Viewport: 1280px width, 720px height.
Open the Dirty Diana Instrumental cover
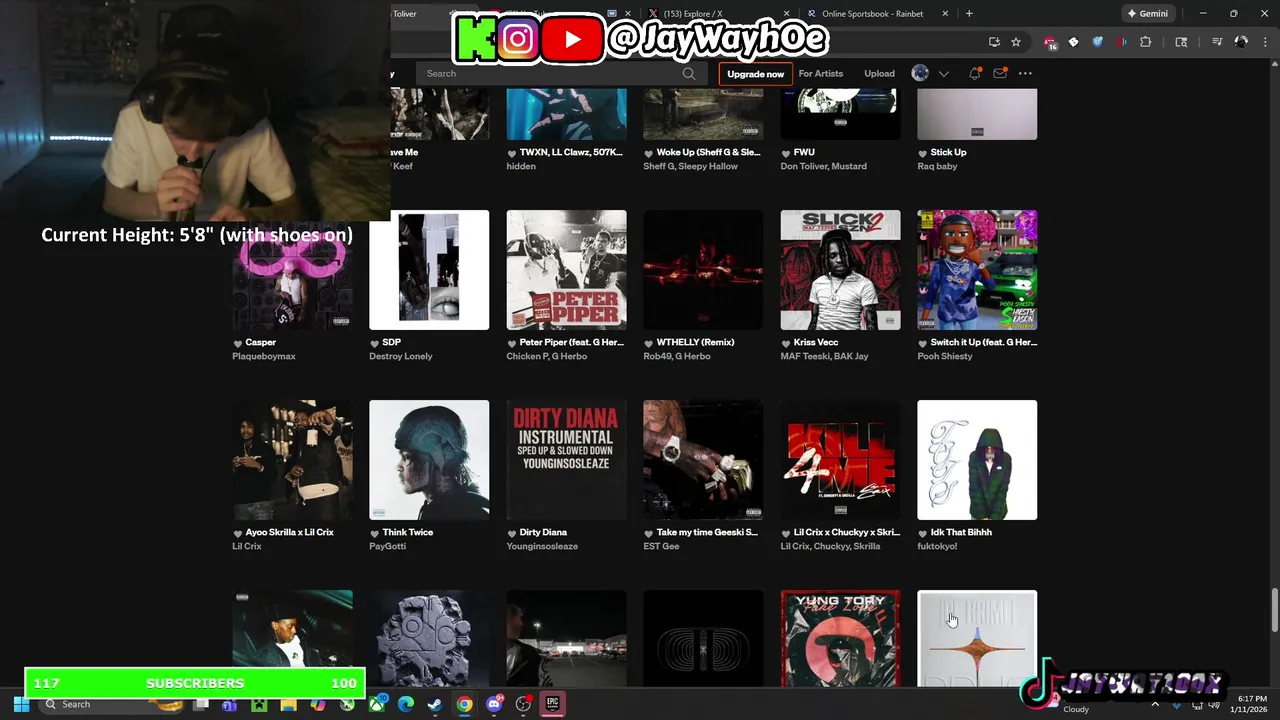coord(566,460)
